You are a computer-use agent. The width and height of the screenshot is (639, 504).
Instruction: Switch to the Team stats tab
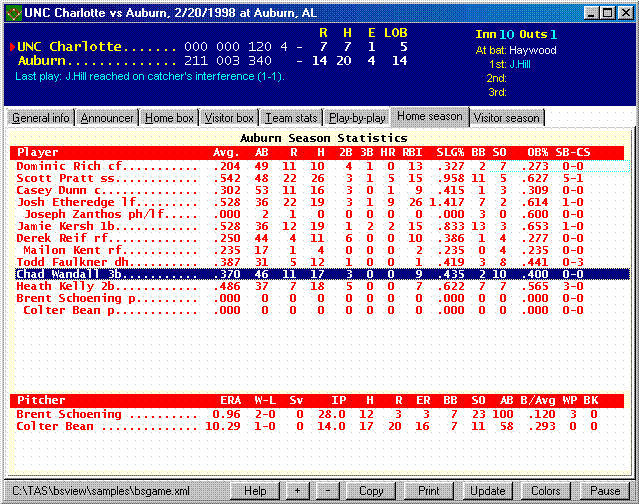[292, 118]
